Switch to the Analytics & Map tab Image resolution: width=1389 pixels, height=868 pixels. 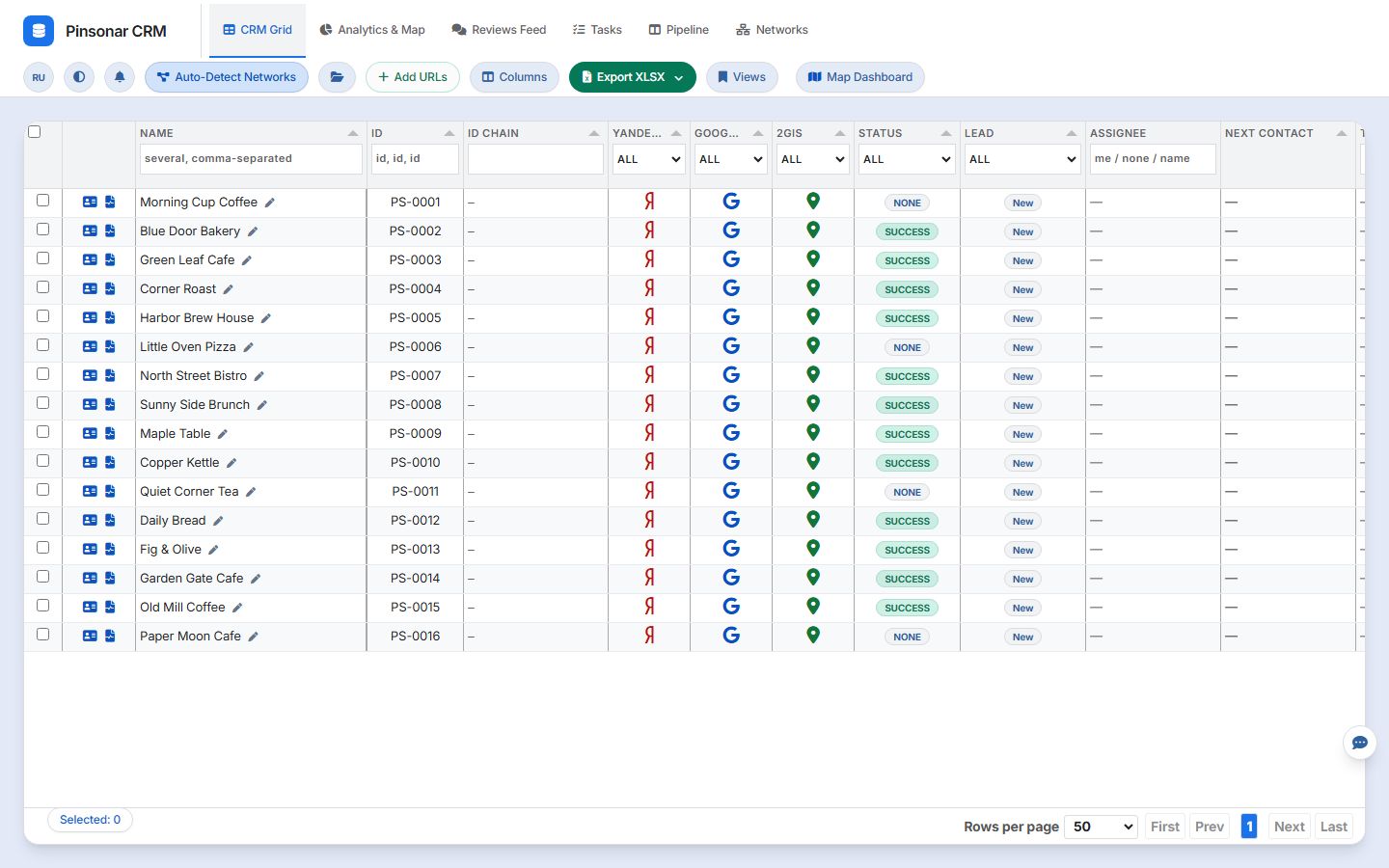tap(372, 30)
